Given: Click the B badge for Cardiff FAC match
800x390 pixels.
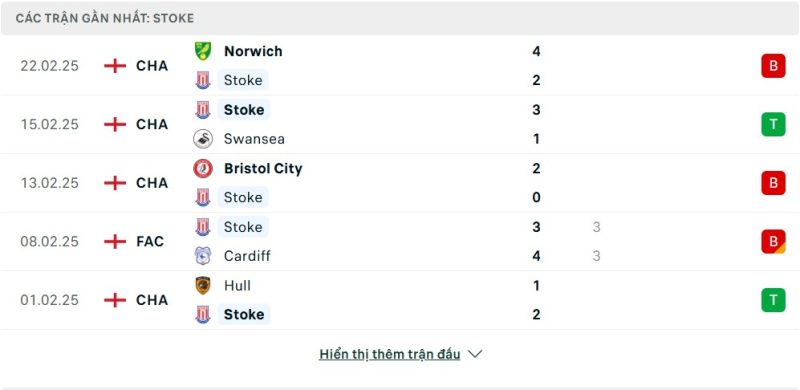Looking at the screenshot, I should point(773,241).
